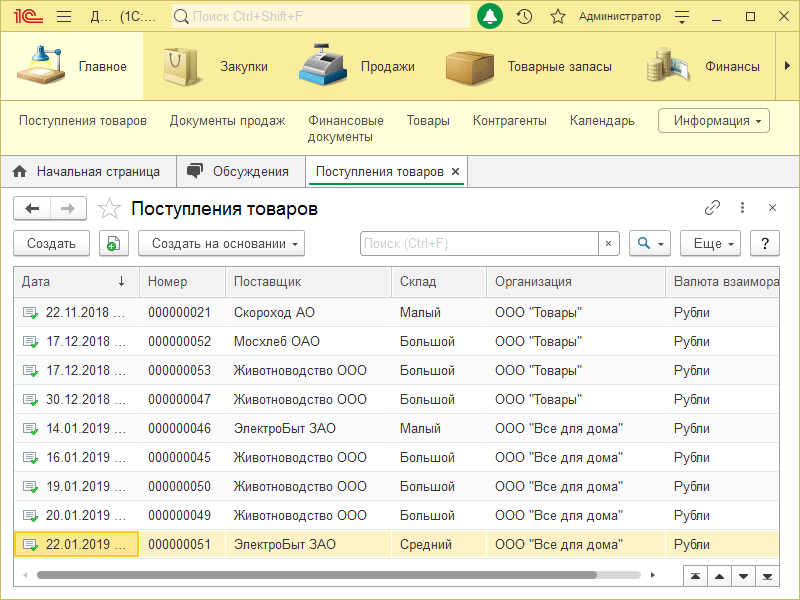Click the horizontal scrollbar thumb
800x600 pixels.
click(x=317, y=575)
